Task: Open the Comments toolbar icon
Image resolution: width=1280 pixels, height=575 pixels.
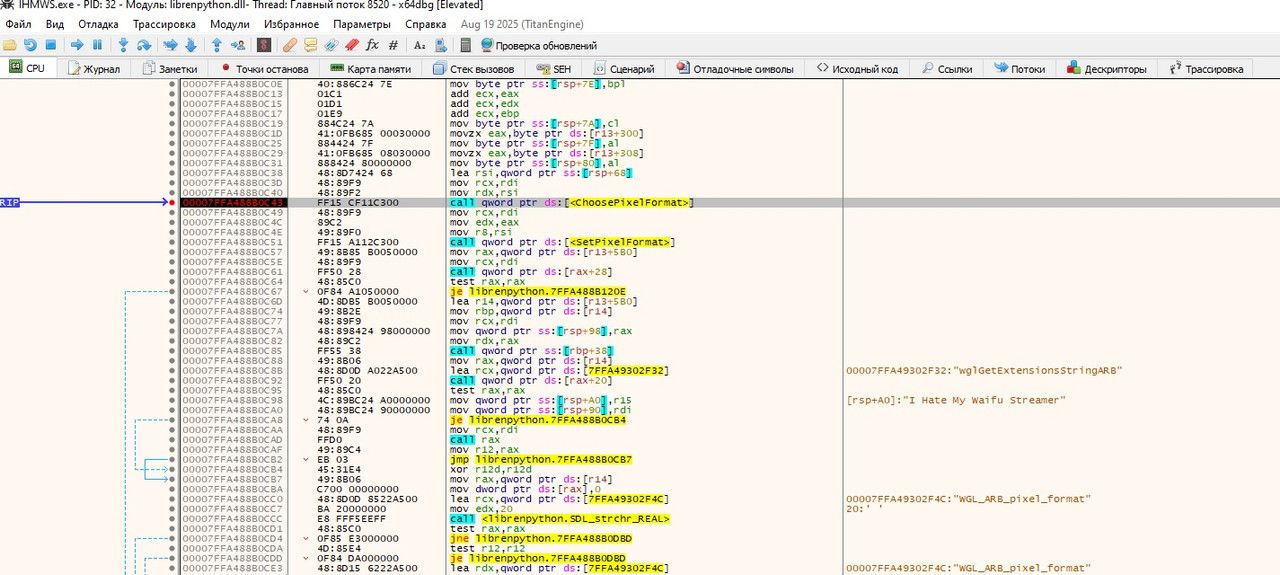Action: click(x=310, y=45)
